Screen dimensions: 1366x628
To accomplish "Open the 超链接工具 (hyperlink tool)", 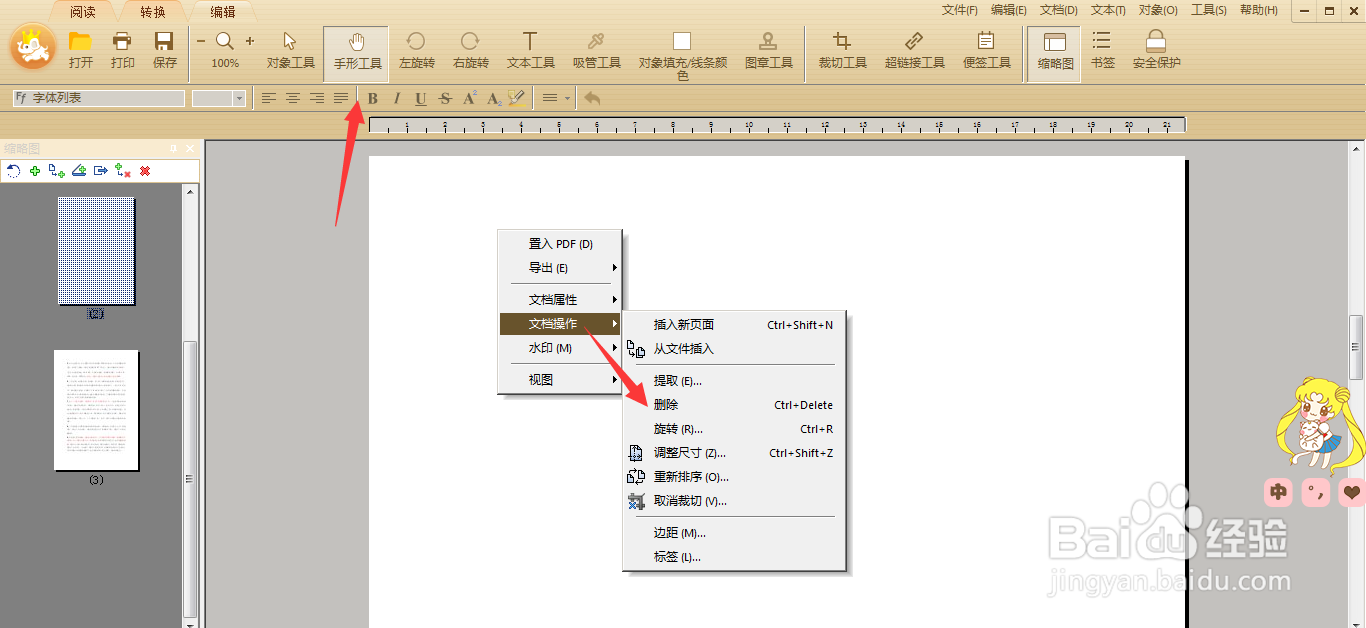I will point(913,52).
